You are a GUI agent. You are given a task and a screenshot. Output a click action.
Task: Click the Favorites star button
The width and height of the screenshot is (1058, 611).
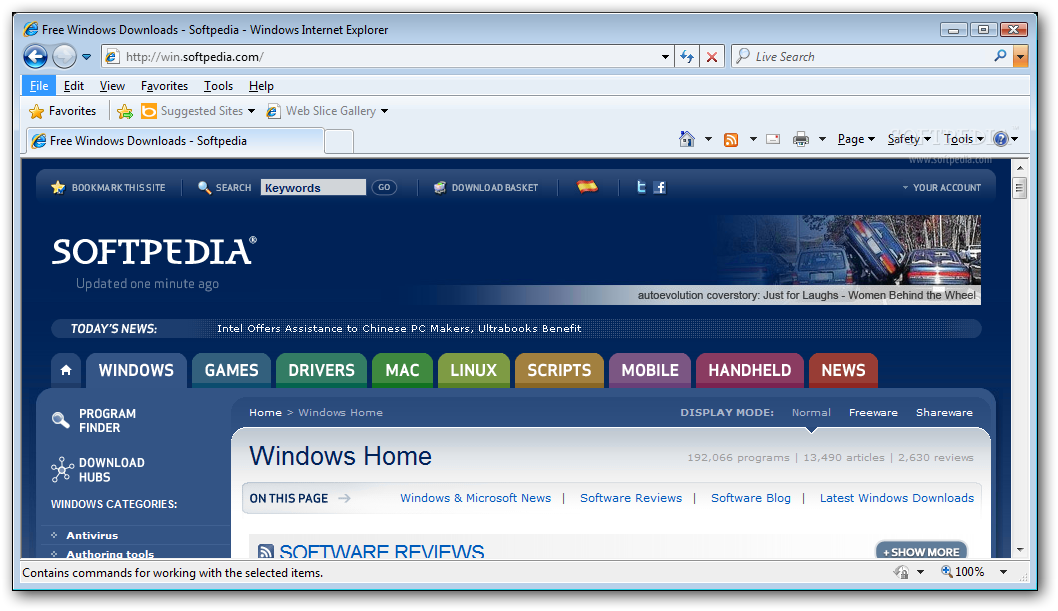63,111
